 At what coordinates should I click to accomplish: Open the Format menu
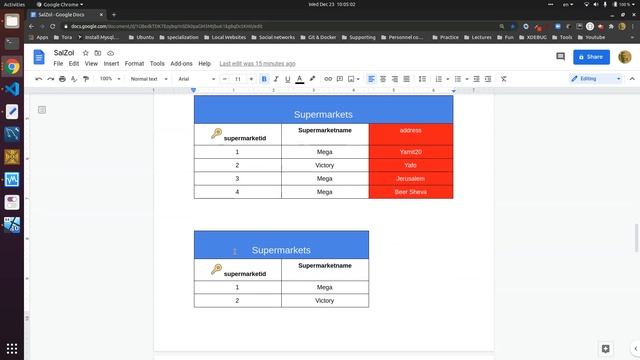tap(134, 64)
